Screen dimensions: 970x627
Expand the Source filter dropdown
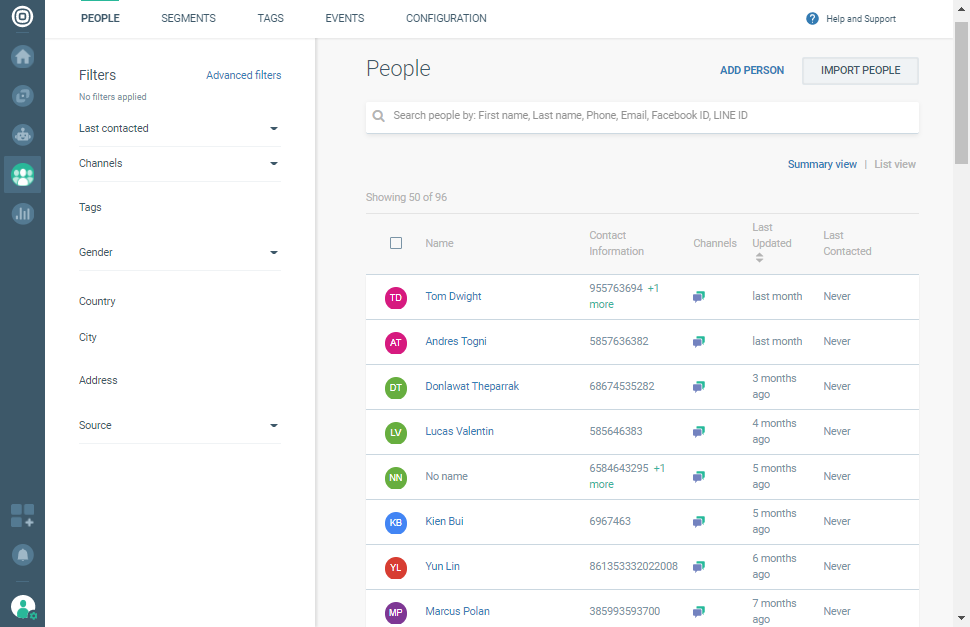click(x=273, y=426)
